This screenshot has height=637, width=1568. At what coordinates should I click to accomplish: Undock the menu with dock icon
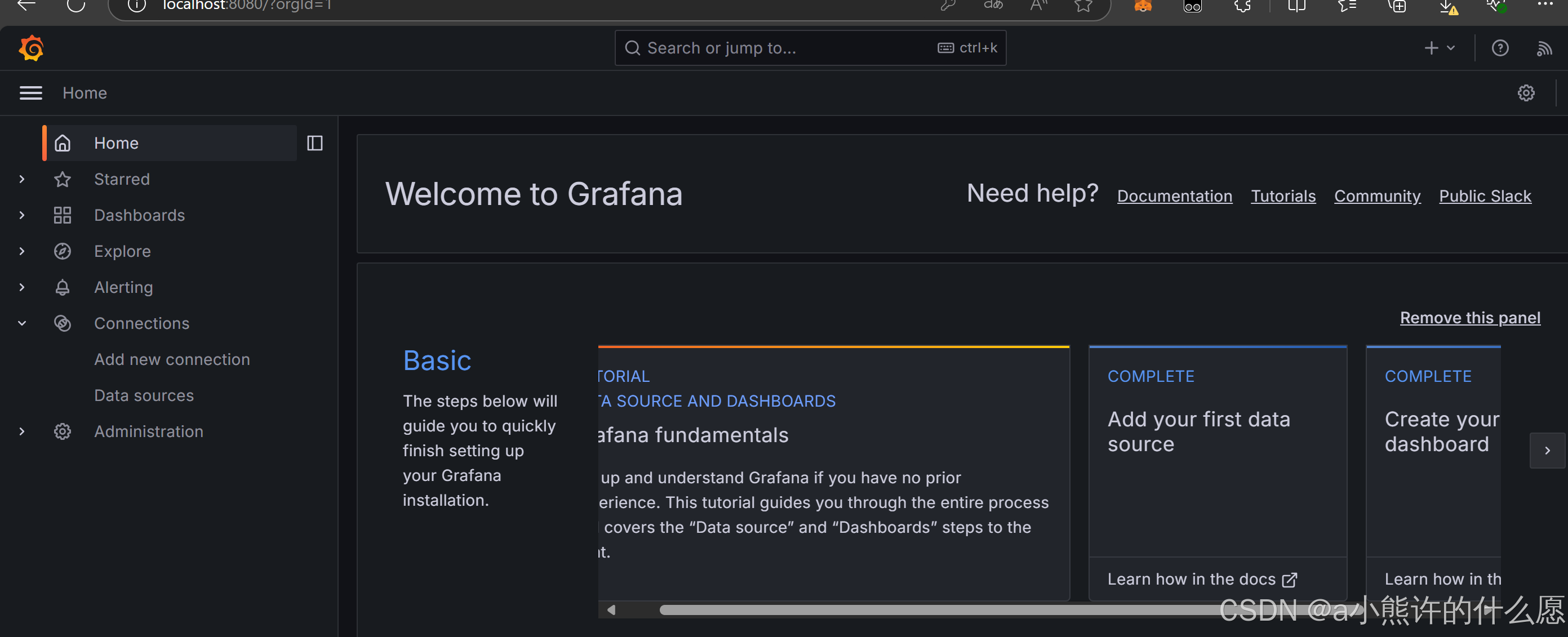[x=315, y=143]
